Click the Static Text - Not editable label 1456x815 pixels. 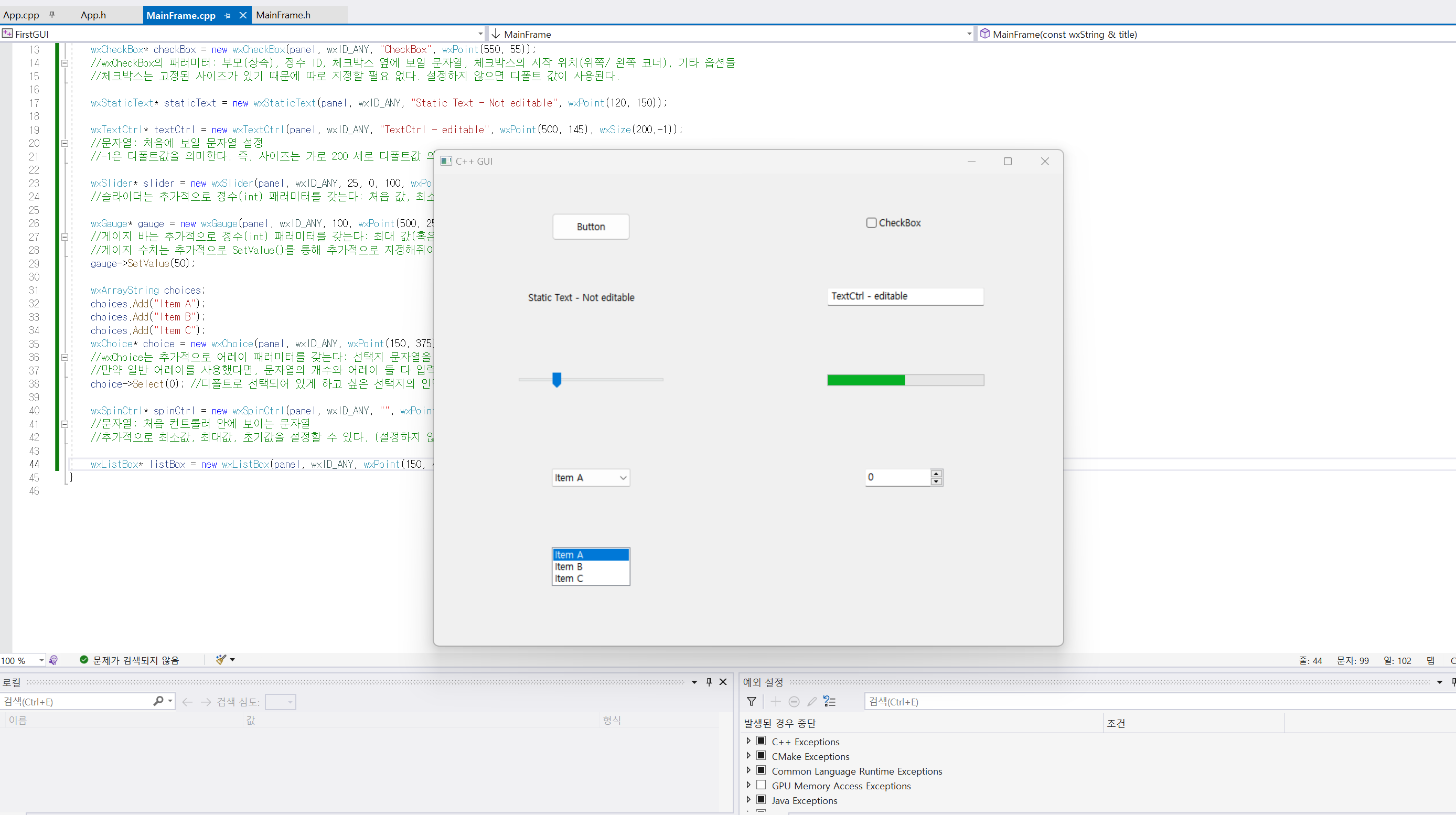coord(581,297)
